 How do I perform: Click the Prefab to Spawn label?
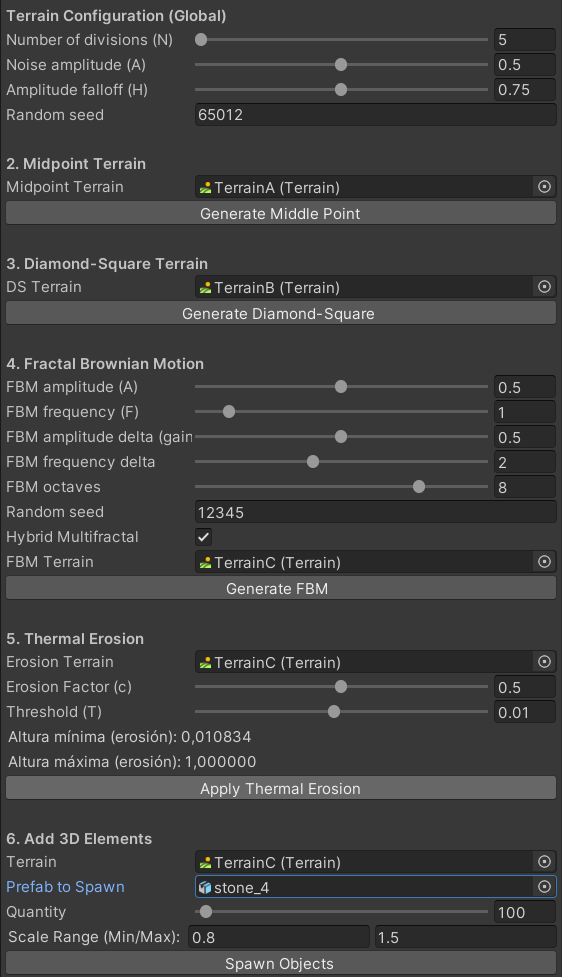[65, 887]
